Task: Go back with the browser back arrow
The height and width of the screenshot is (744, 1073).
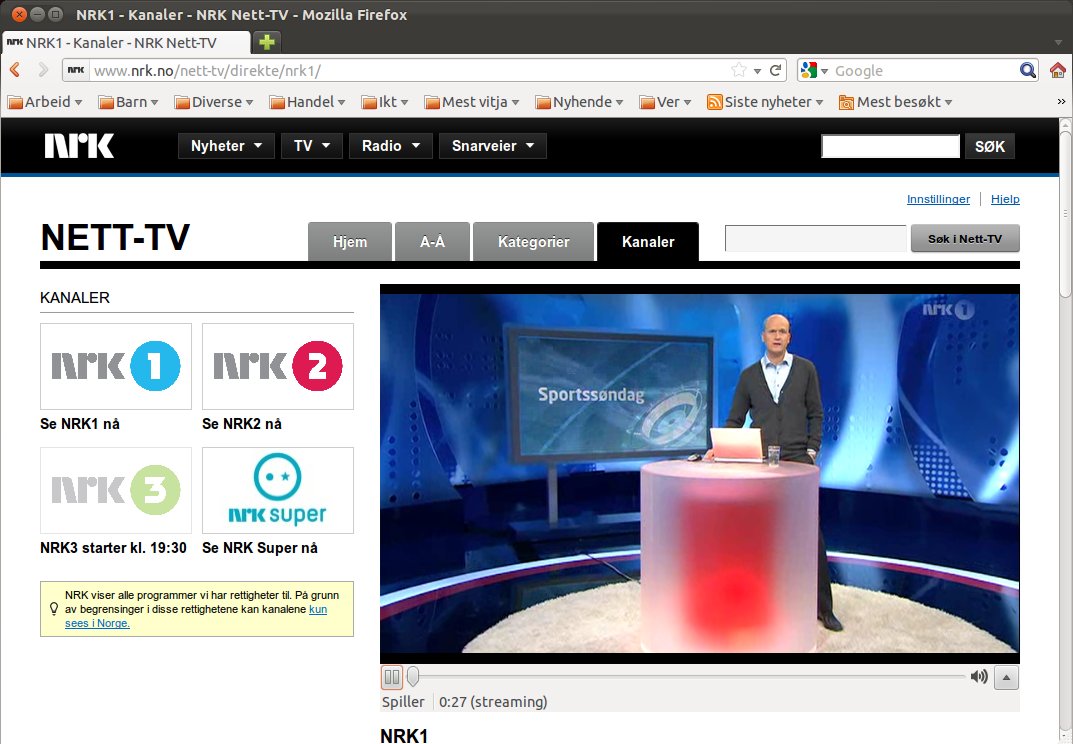Action: click(x=16, y=70)
